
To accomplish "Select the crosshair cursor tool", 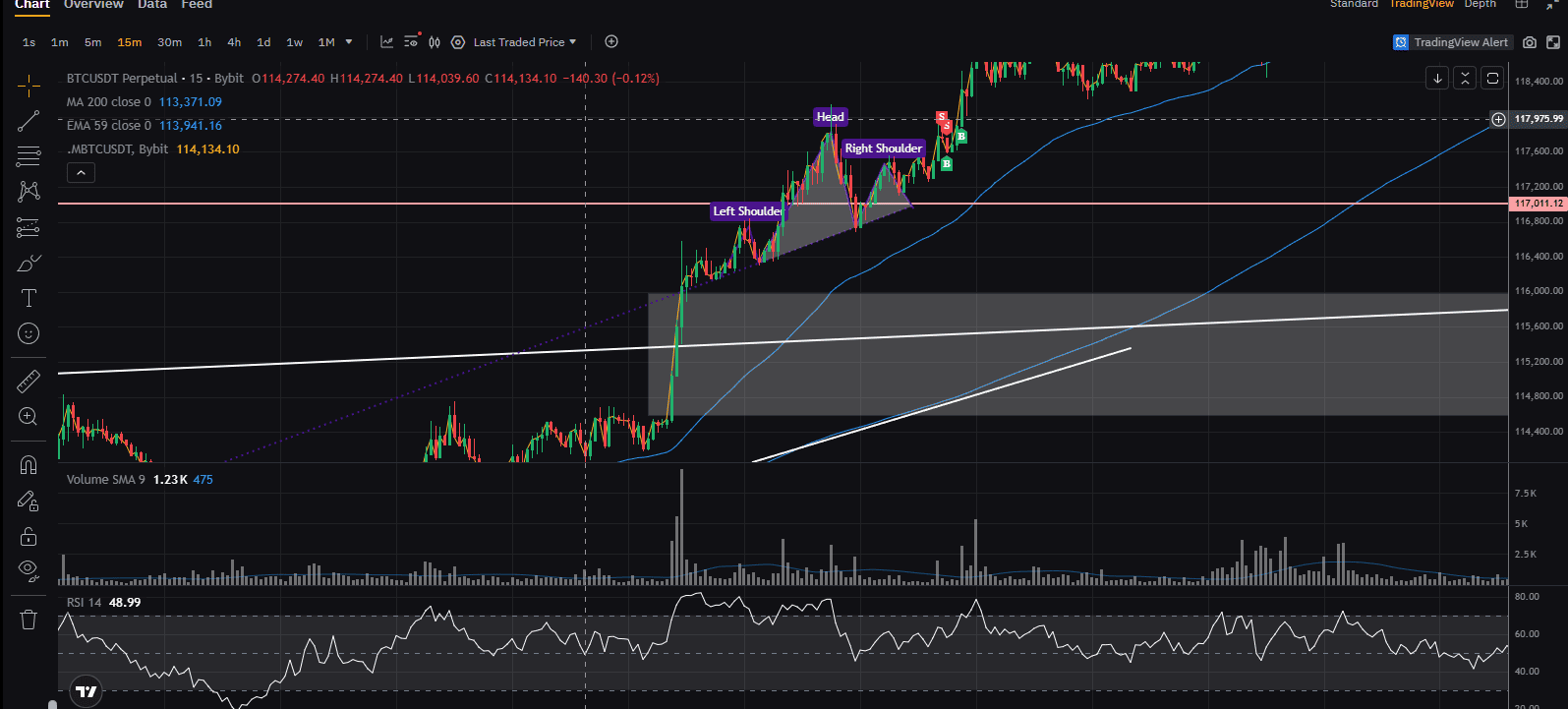I will [29, 87].
